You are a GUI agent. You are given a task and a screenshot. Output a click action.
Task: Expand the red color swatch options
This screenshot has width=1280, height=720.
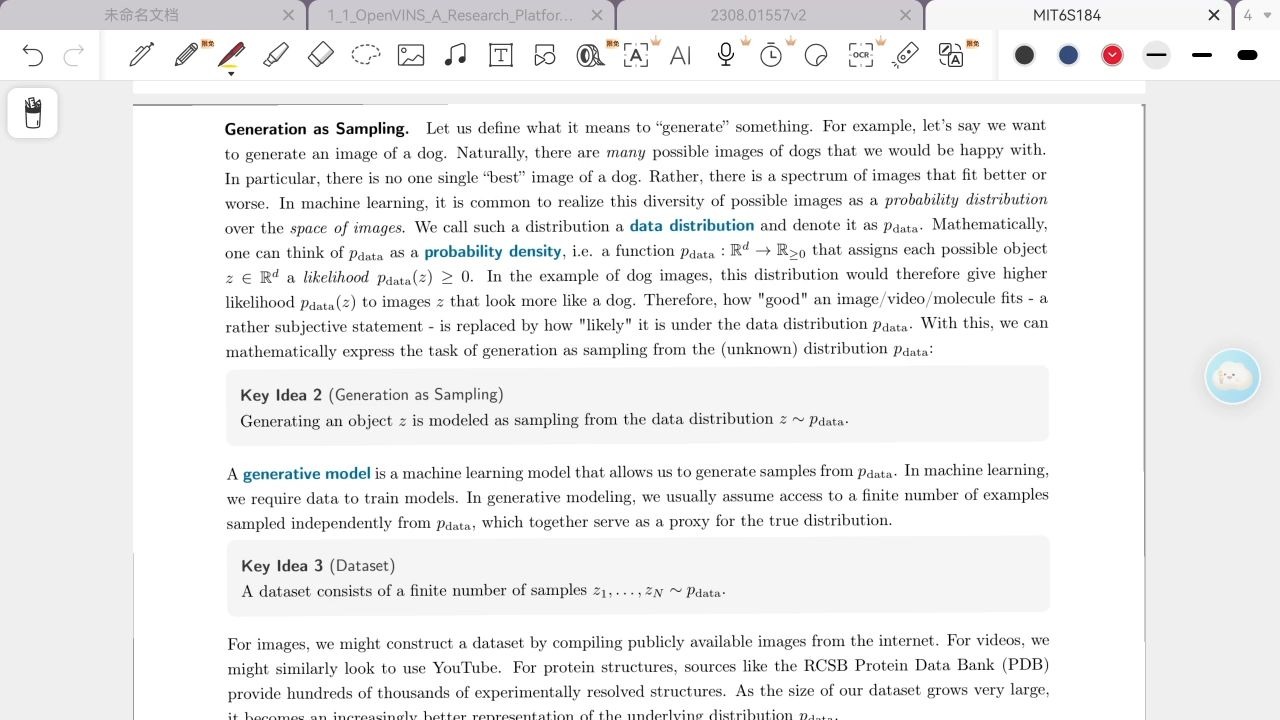point(1112,55)
